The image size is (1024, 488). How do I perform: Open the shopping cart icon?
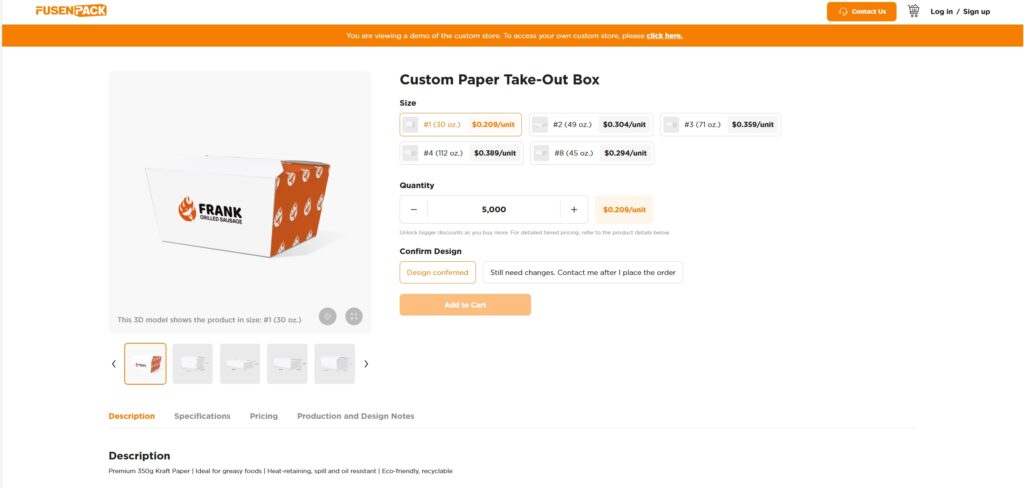(913, 11)
